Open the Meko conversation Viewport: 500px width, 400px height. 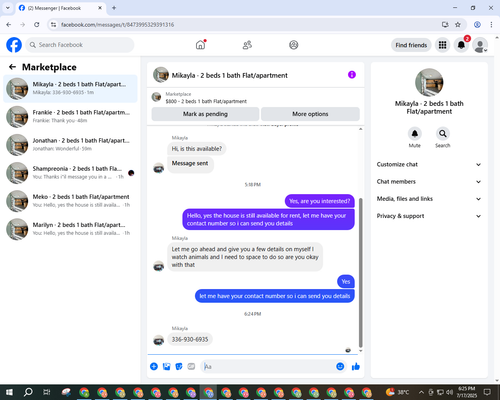70,201
